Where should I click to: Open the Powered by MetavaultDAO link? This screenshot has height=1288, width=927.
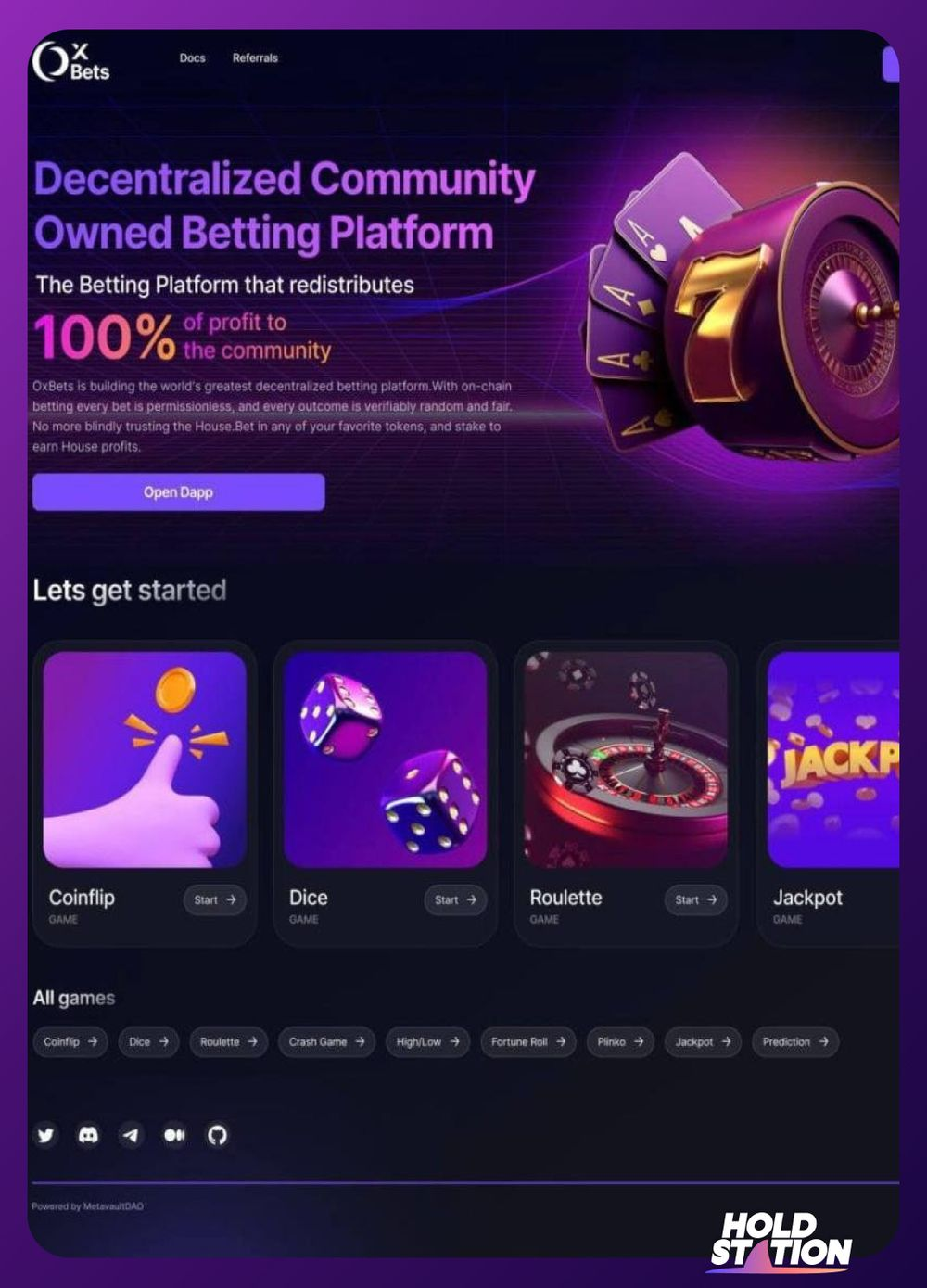tap(87, 1206)
